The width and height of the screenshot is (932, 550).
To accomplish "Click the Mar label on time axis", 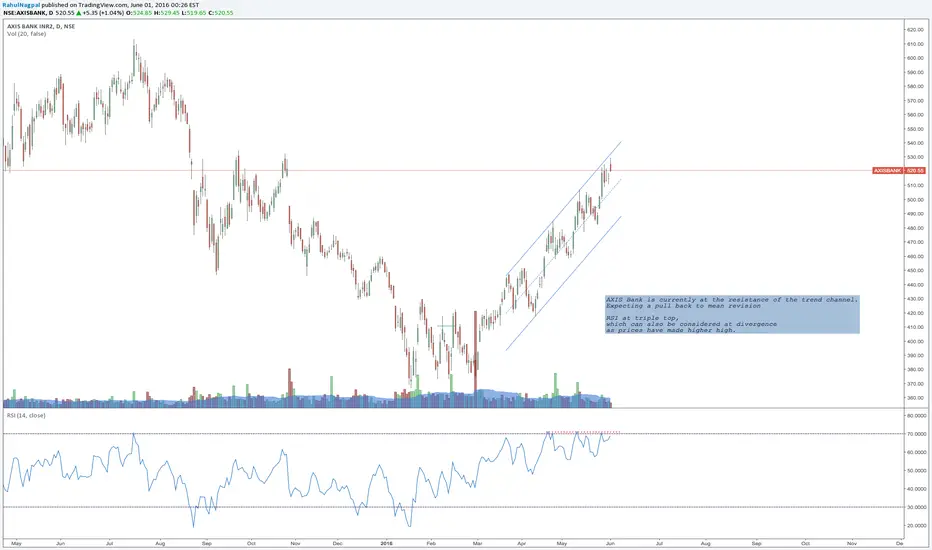I will pyautogui.click(x=477, y=543).
